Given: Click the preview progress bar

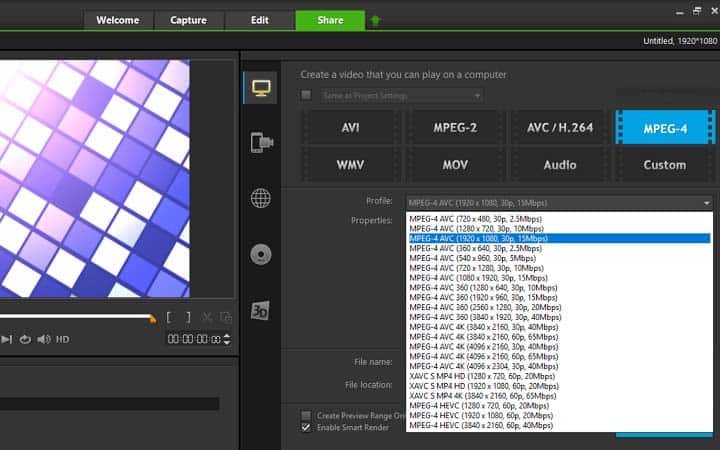Looking at the screenshot, I should 74,316.
